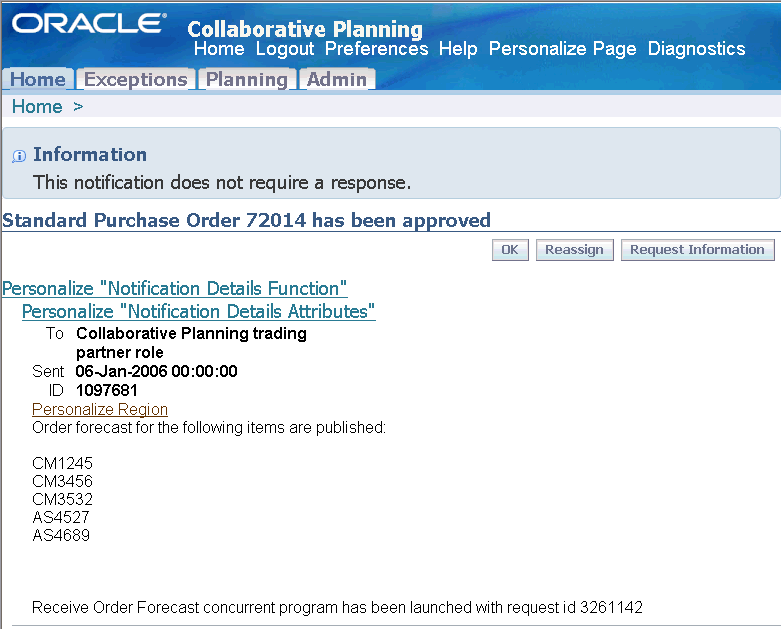Click the text 'This notification does not require a response.'

click(x=222, y=183)
